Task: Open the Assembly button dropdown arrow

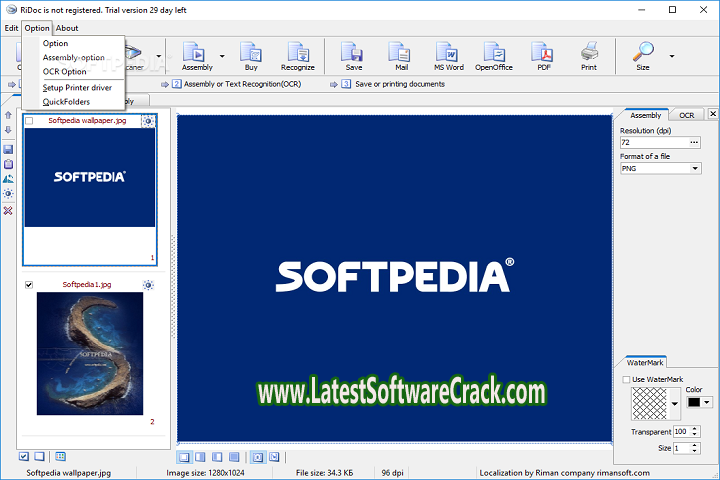Action: pyautogui.click(x=222, y=56)
